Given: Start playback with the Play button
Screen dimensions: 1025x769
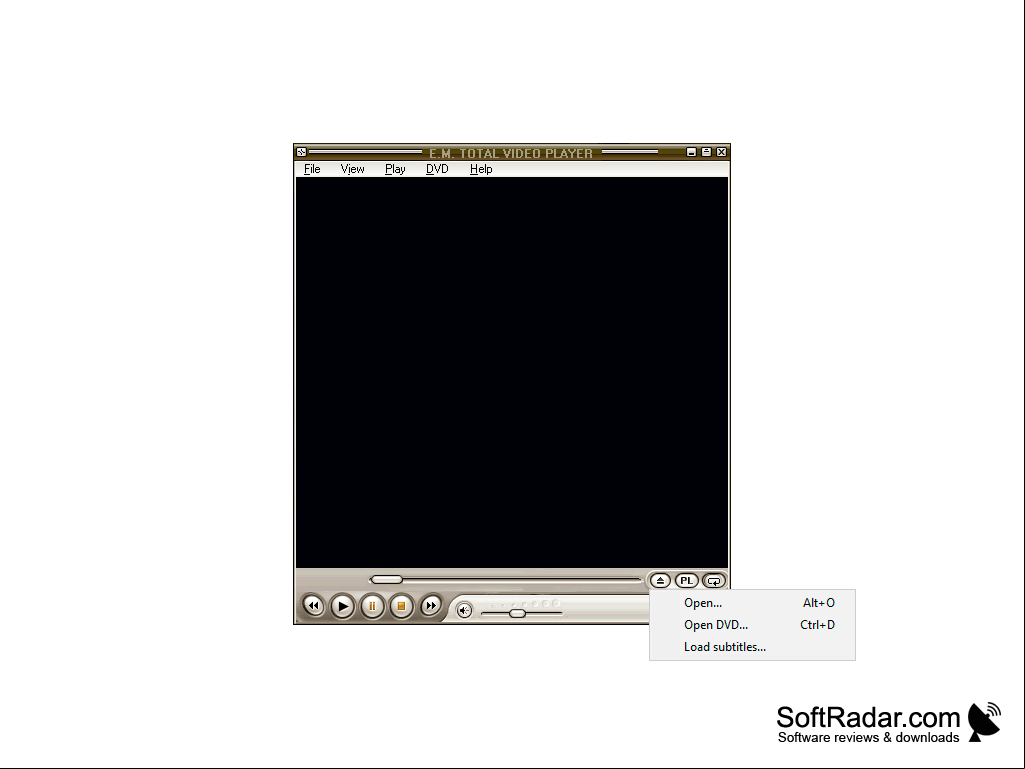Looking at the screenshot, I should click(343, 606).
